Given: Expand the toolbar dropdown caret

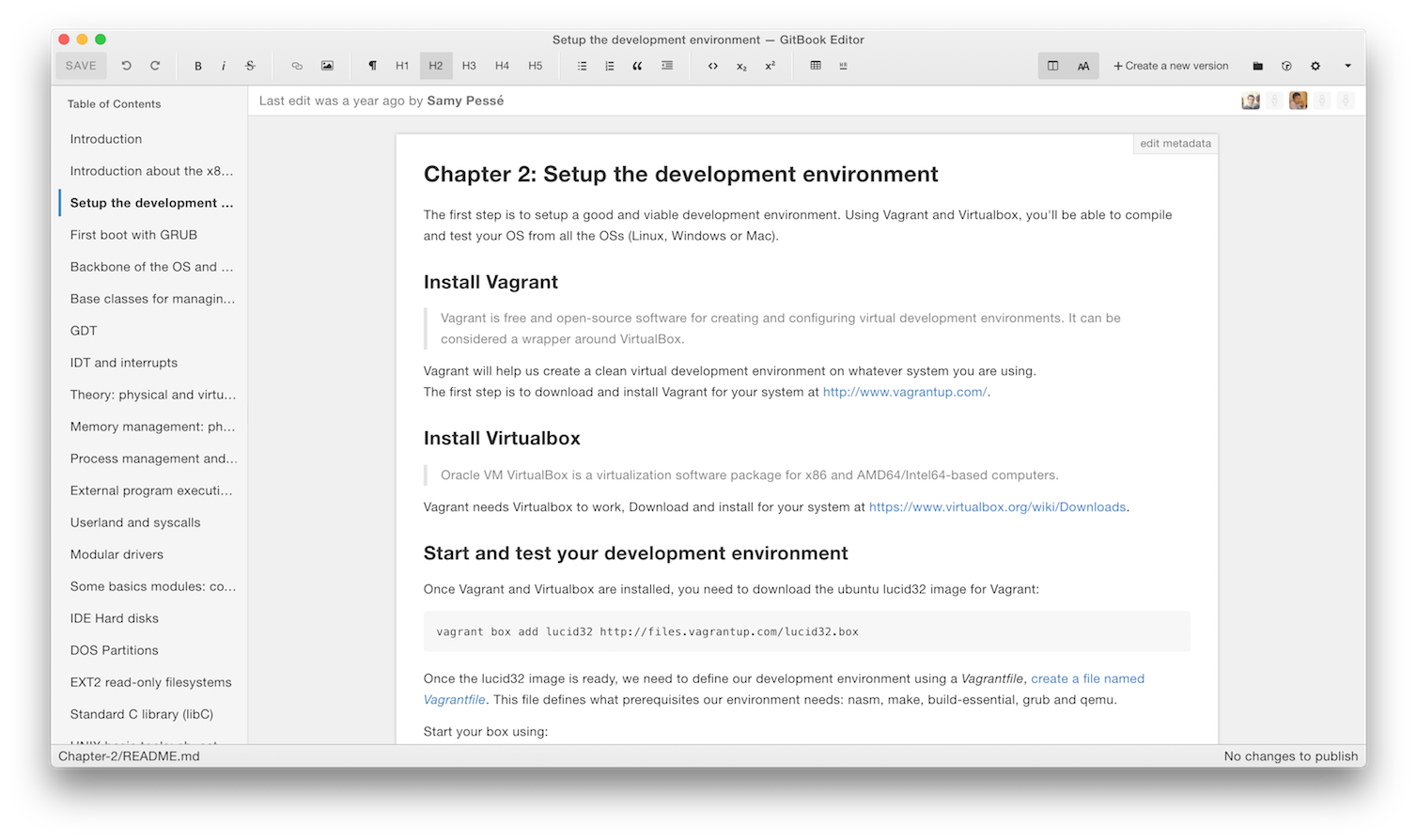Looking at the screenshot, I should [x=1347, y=66].
